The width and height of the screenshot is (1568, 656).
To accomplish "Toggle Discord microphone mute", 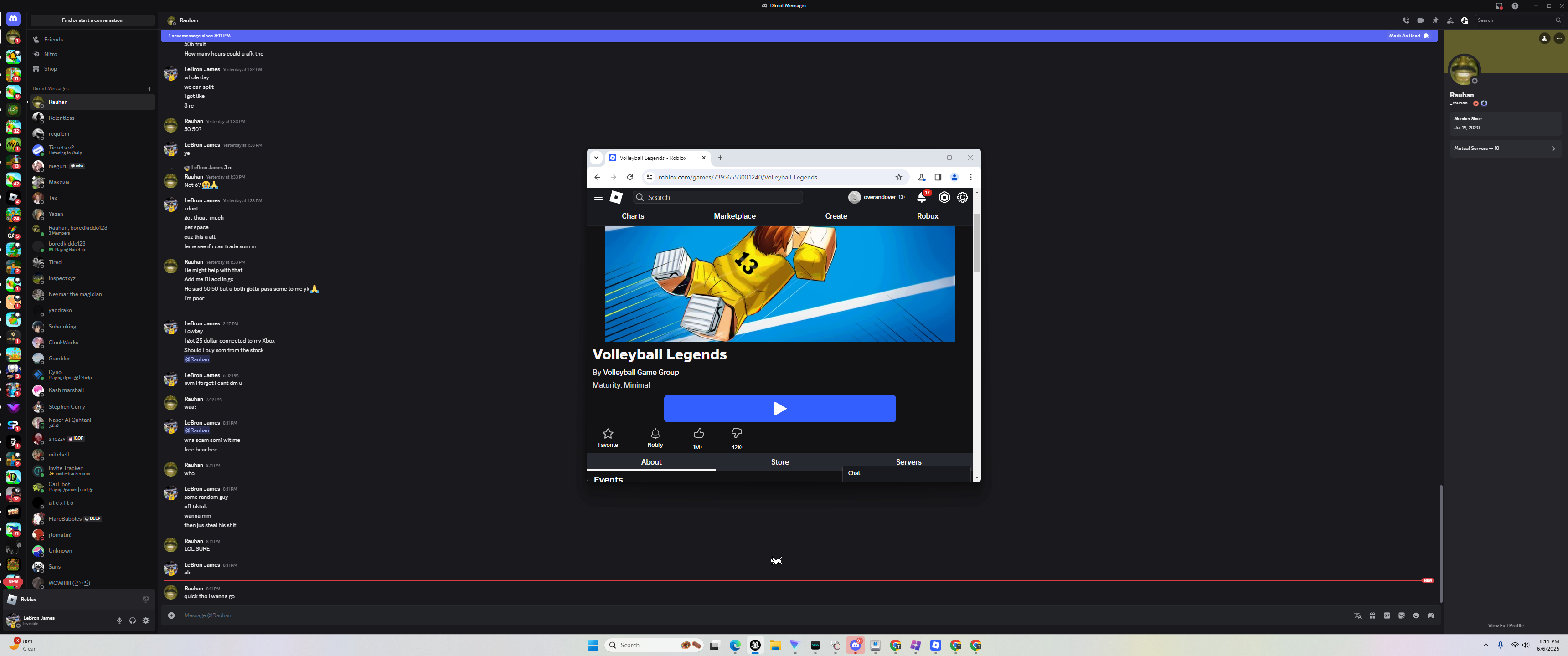I will tap(119, 621).
